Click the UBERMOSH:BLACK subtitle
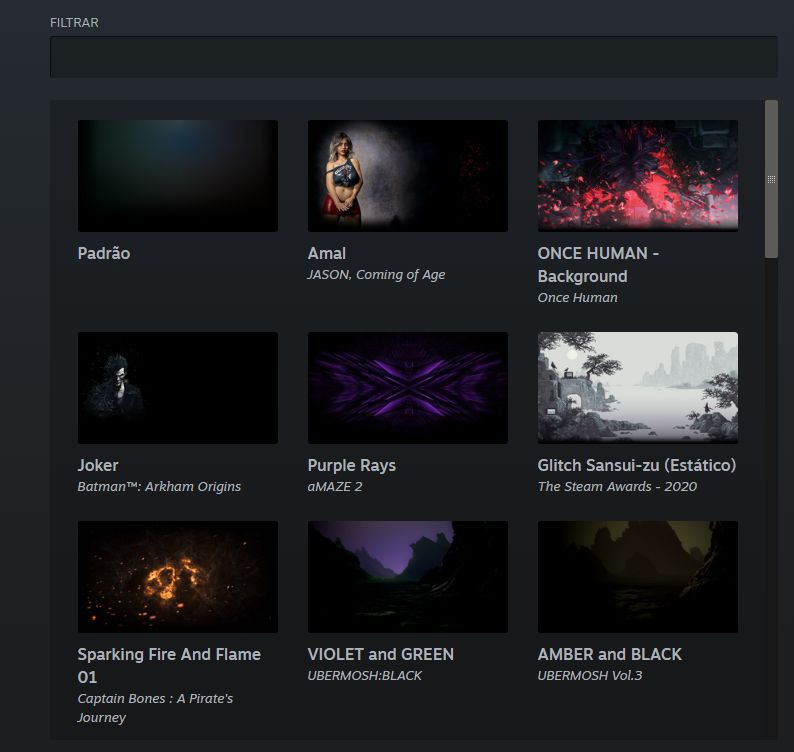The width and height of the screenshot is (794, 752). [x=365, y=676]
